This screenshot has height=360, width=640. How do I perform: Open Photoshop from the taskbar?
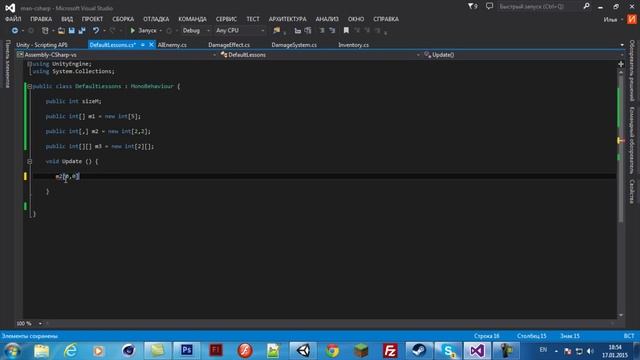pos(187,351)
